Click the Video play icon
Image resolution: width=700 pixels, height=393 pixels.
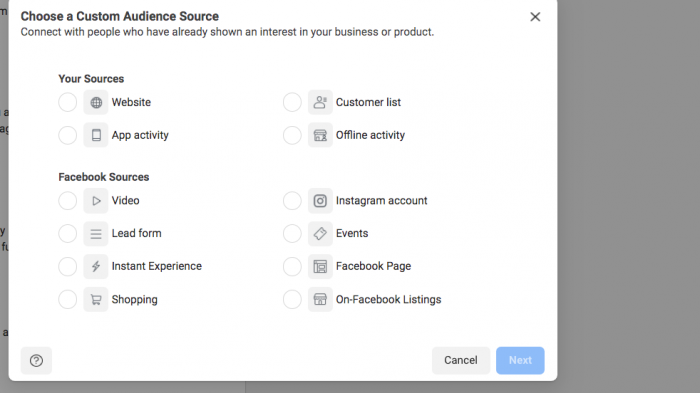(96, 201)
